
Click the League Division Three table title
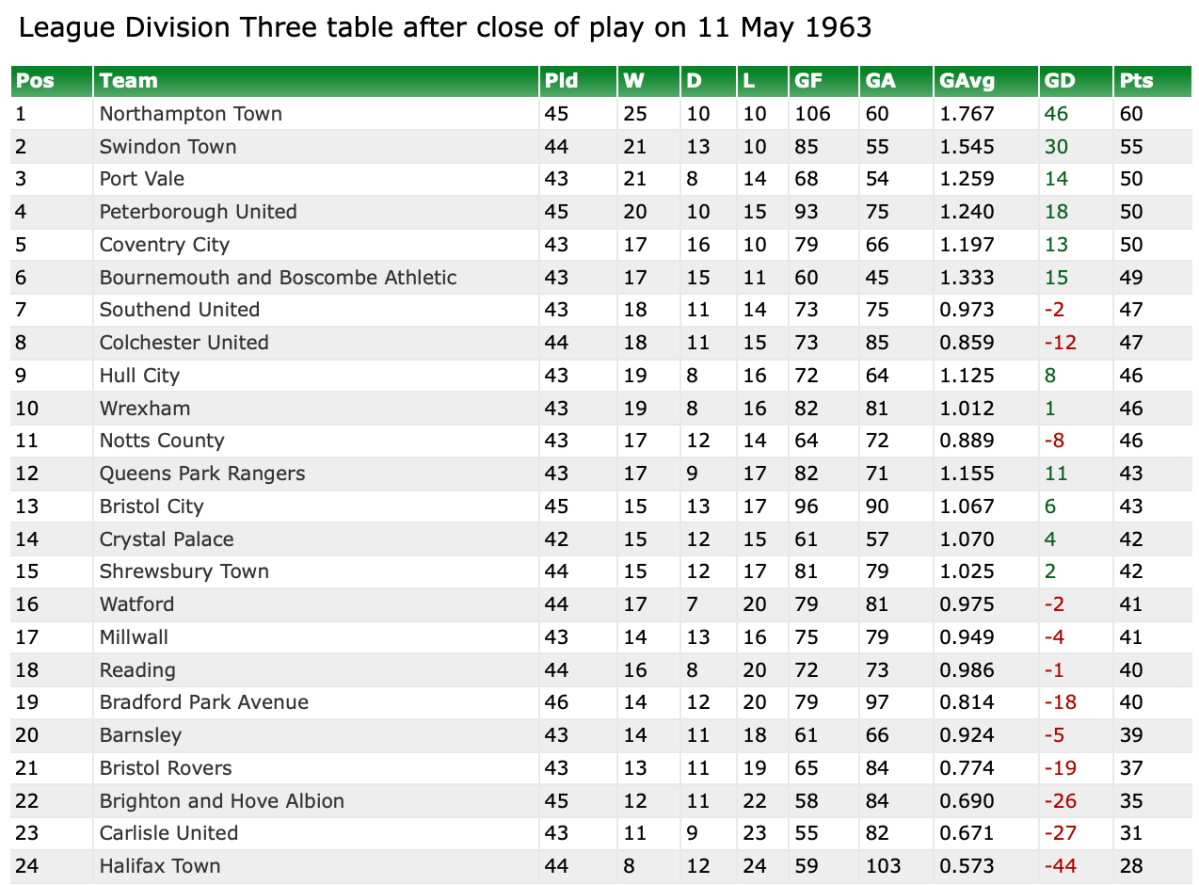(x=445, y=27)
